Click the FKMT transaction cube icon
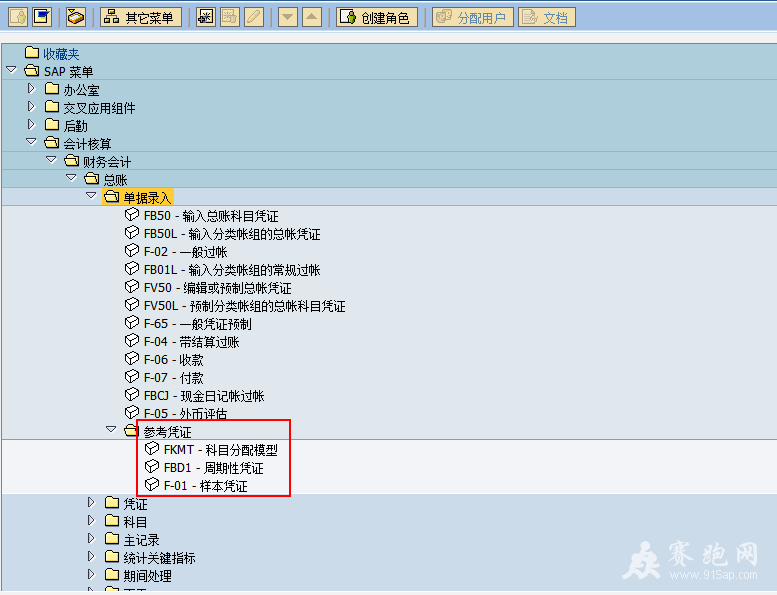Image resolution: width=777 pixels, height=595 pixels. [x=152, y=448]
